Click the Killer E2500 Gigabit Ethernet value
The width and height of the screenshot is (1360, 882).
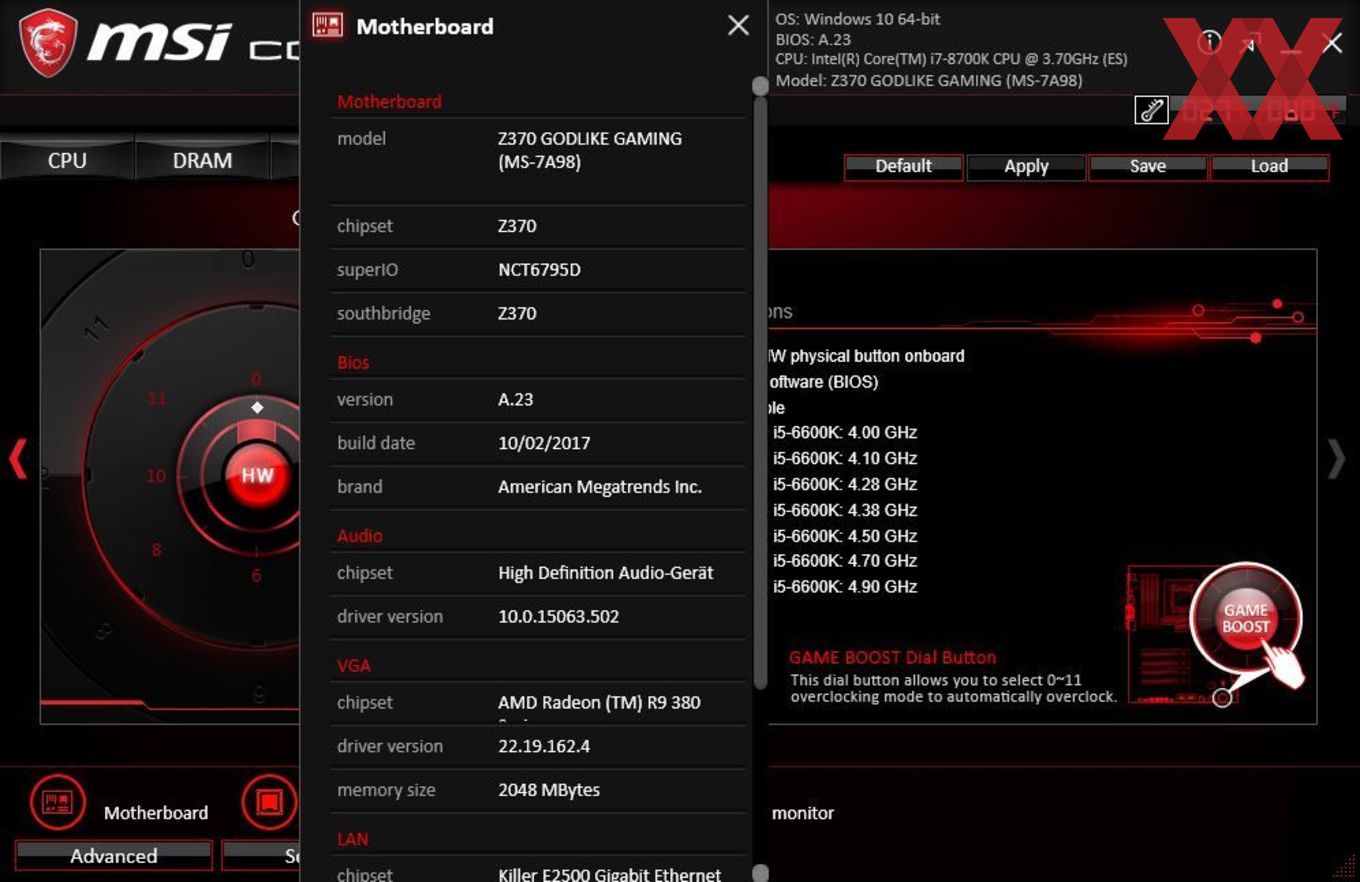tap(610, 874)
